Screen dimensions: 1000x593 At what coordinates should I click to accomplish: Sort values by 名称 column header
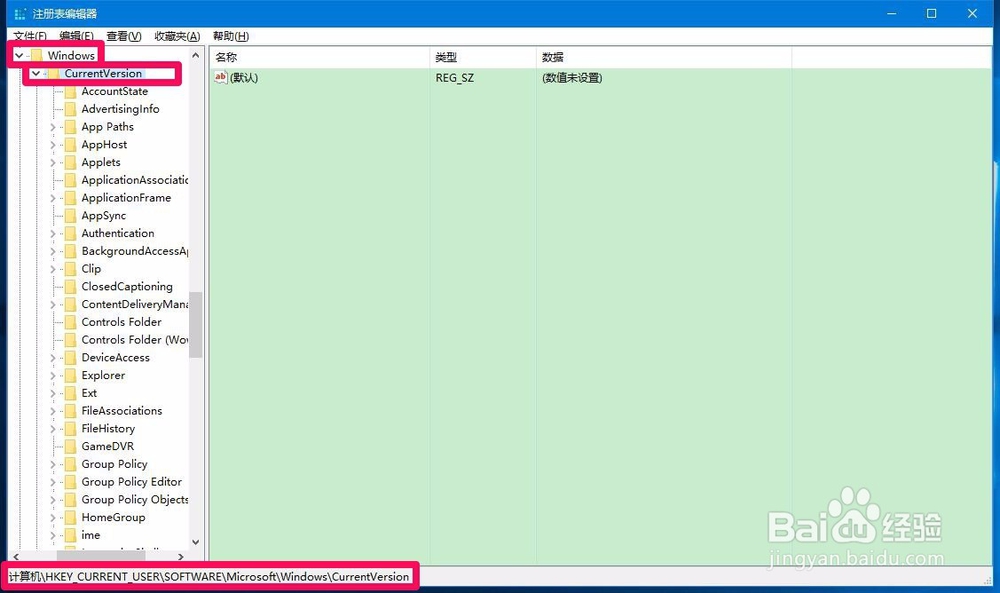point(320,57)
